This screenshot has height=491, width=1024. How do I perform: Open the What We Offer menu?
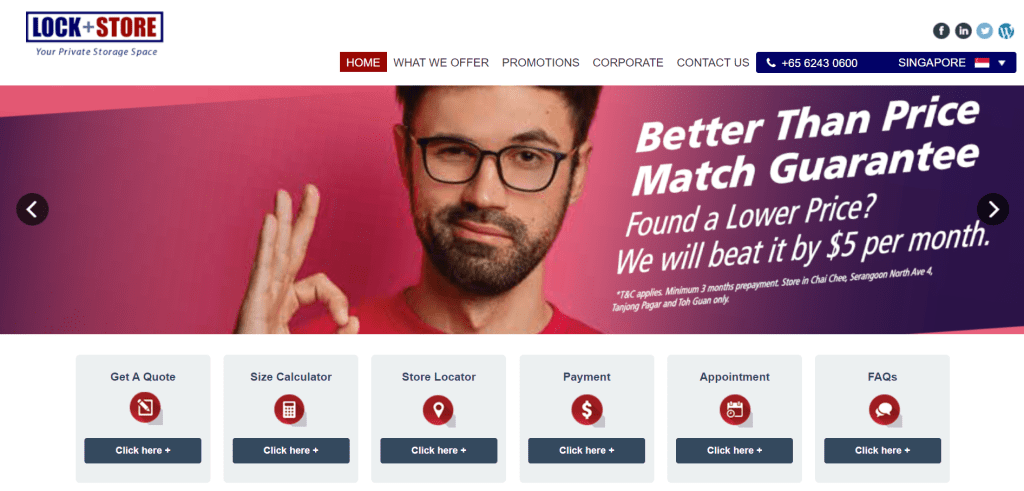[x=441, y=63]
